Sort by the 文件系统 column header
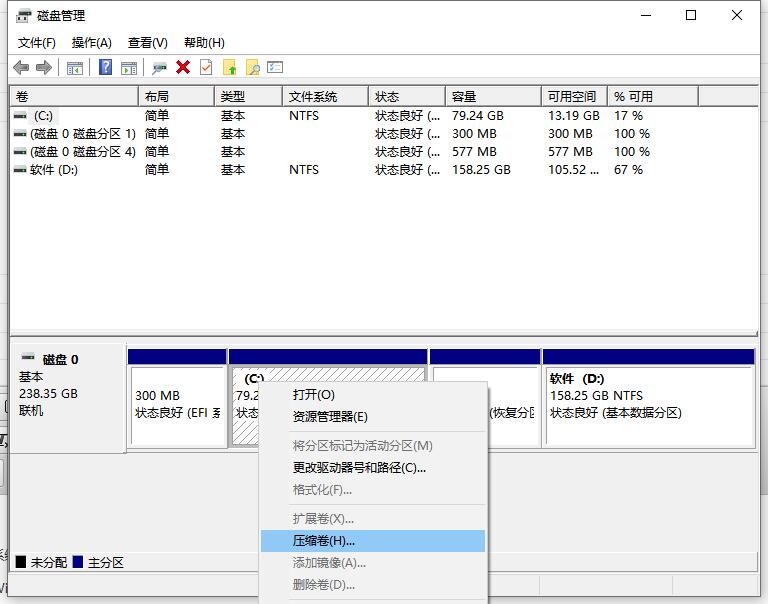Screen dimensions: 768x604 (x=326, y=97)
